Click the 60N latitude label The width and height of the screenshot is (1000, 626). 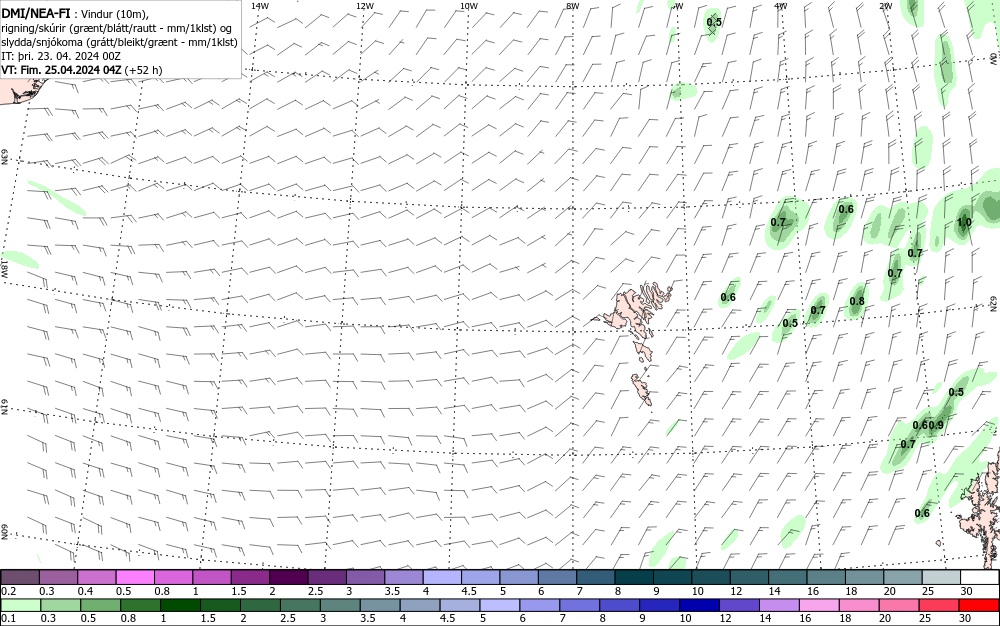point(4,532)
